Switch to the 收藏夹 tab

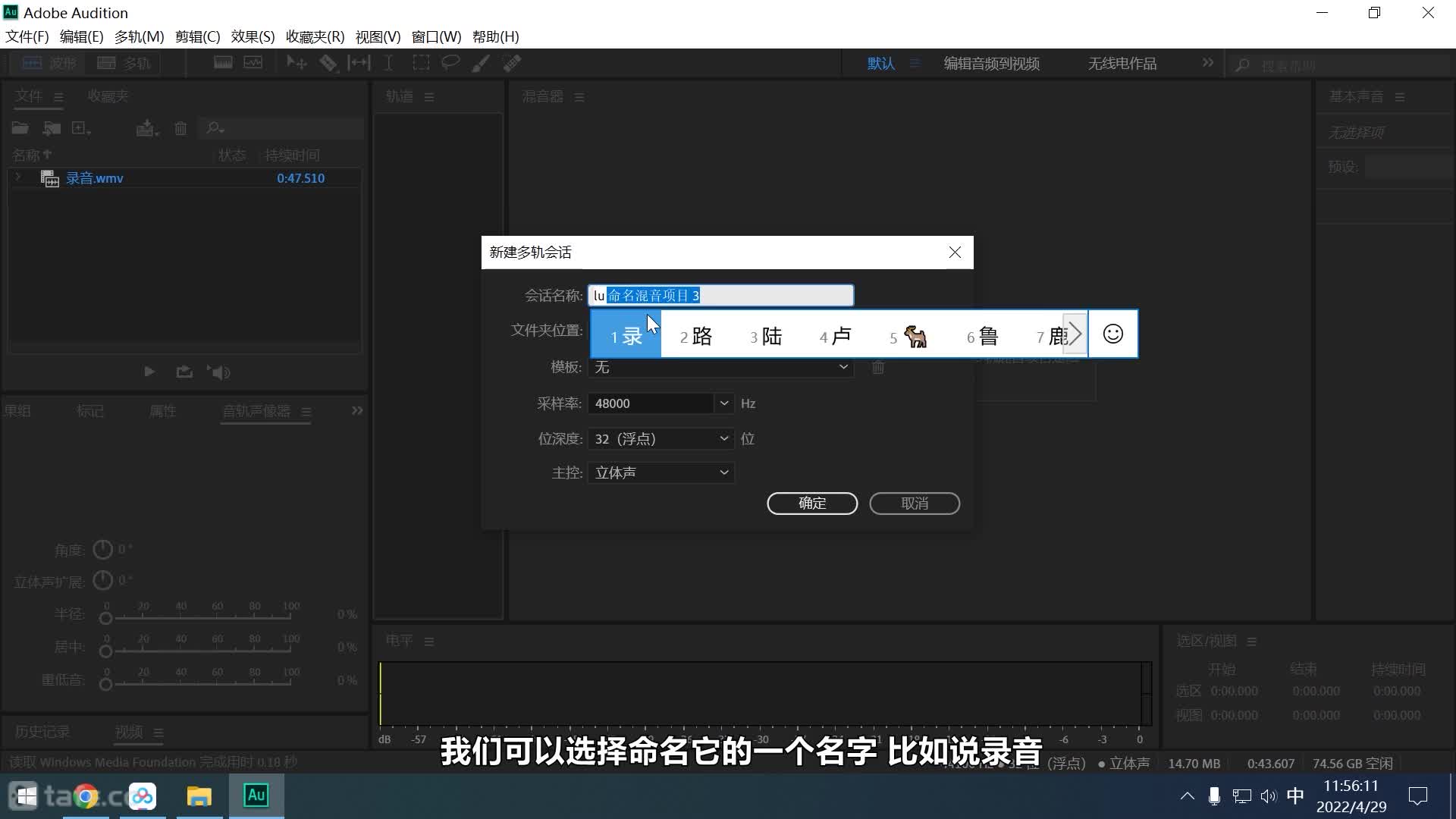pyautogui.click(x=108, y=96)
